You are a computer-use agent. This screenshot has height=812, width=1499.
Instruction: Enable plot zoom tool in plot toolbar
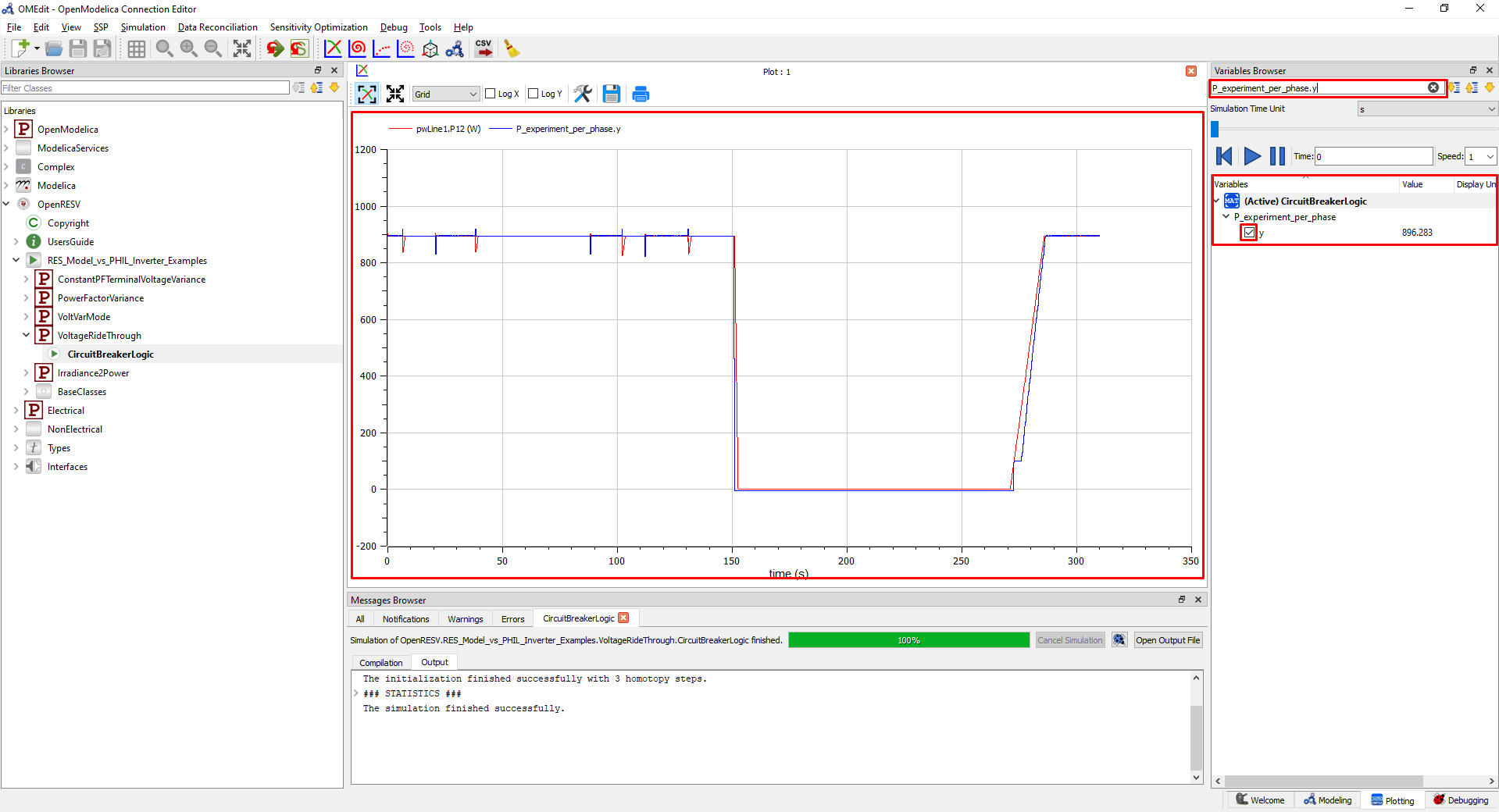tap(366, 94)
